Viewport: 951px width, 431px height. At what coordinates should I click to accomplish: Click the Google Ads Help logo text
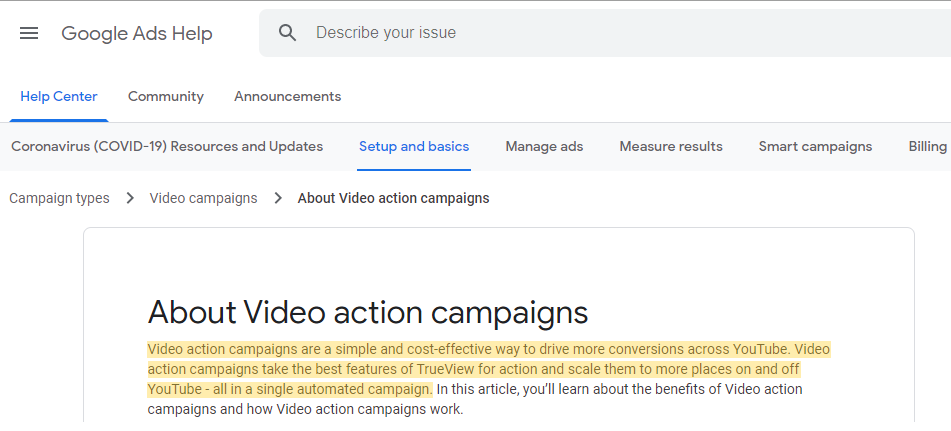[137, 33]
